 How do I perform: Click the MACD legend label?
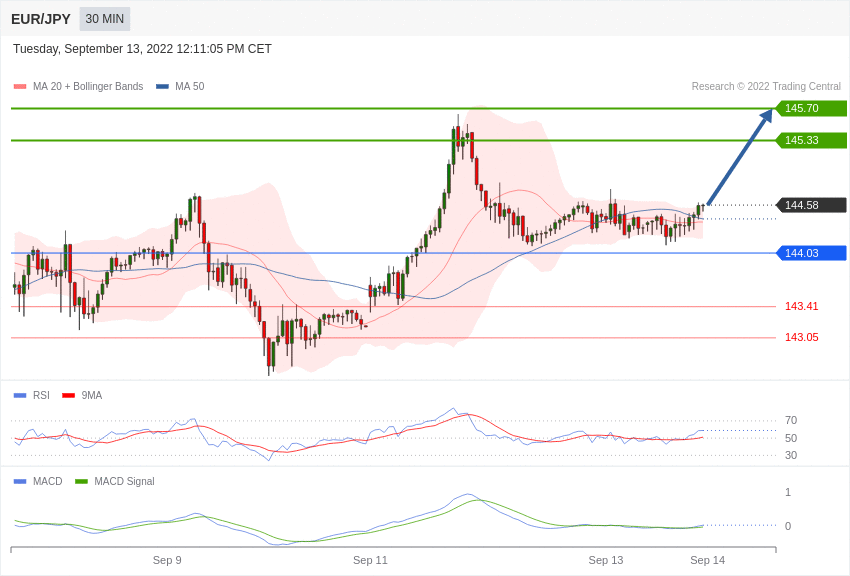click(48, 482)
